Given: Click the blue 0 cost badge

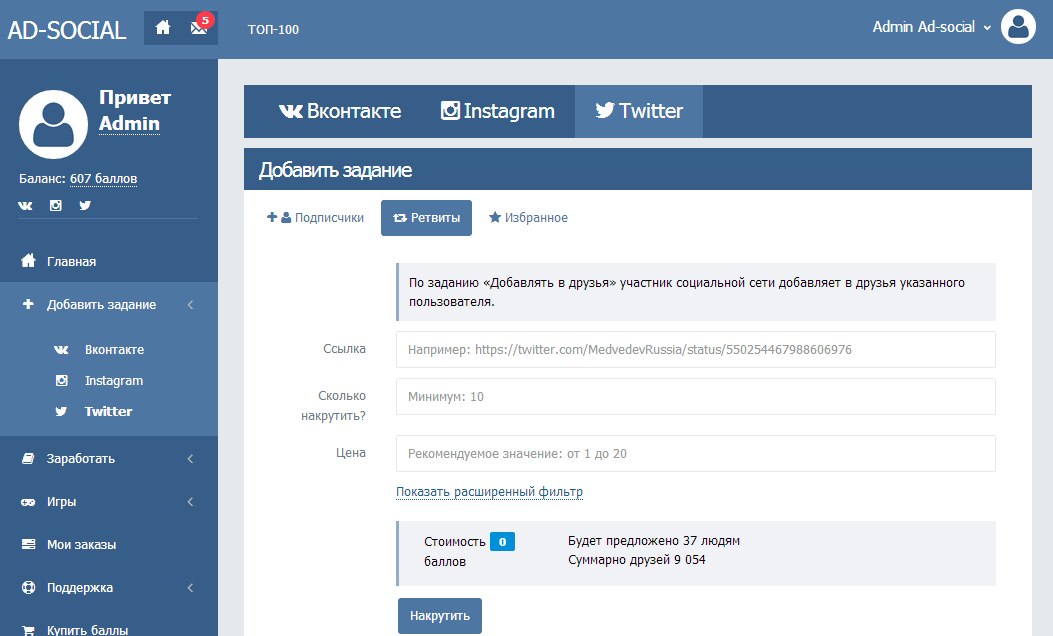Looking at the screenshot, I should [x=502, y=541].
